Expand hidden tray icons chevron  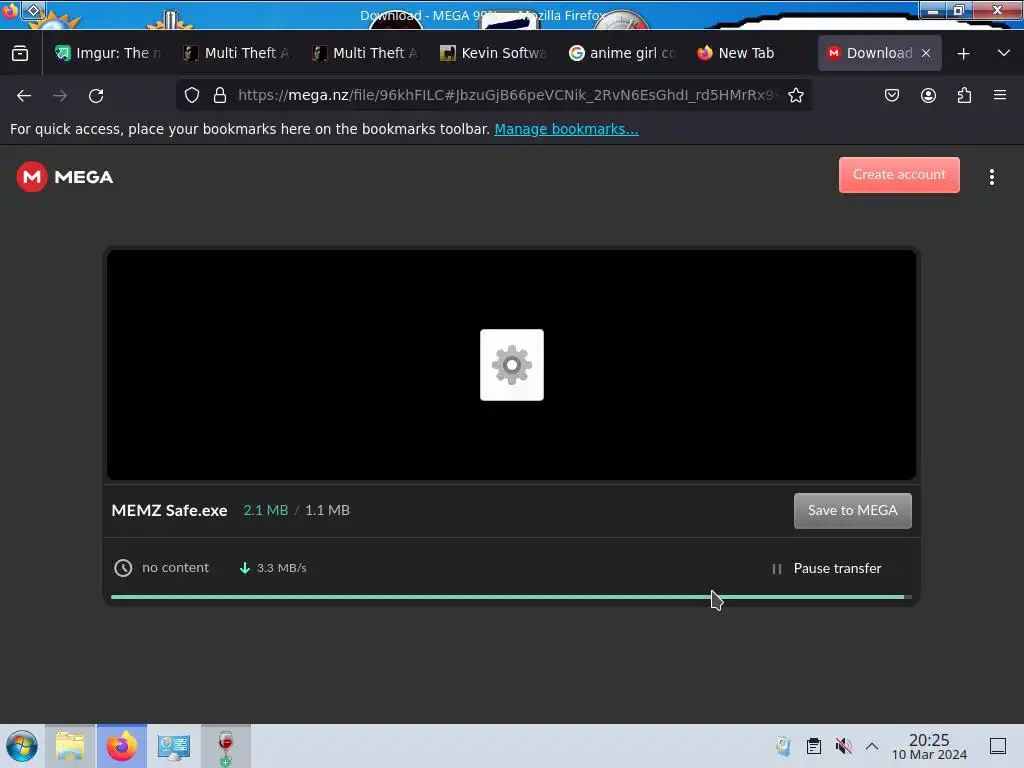(872, 746)
